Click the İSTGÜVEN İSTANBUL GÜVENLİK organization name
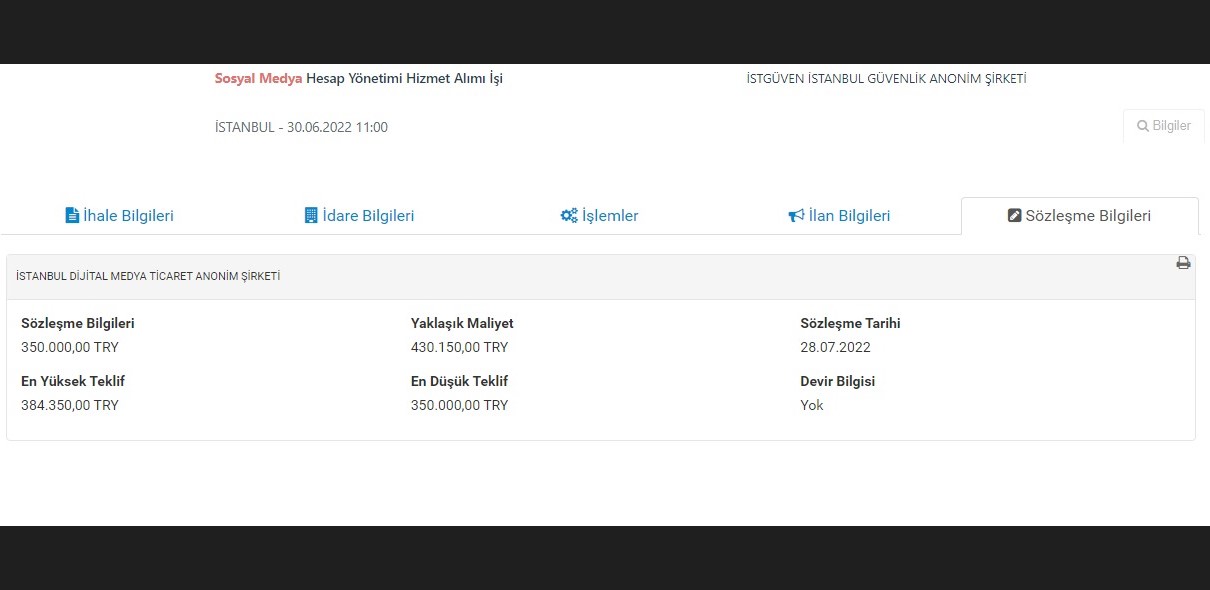1210x590 pixels. click(886, 79)
